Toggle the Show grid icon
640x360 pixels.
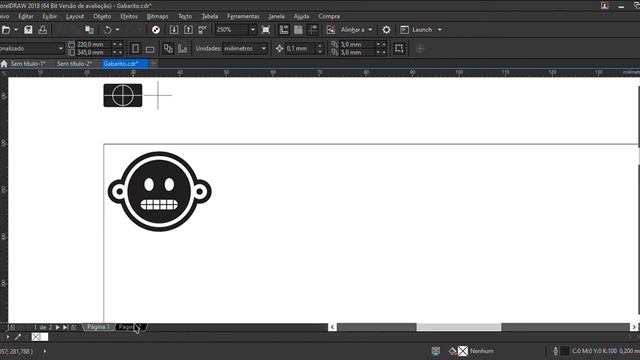tap(298, 30)
